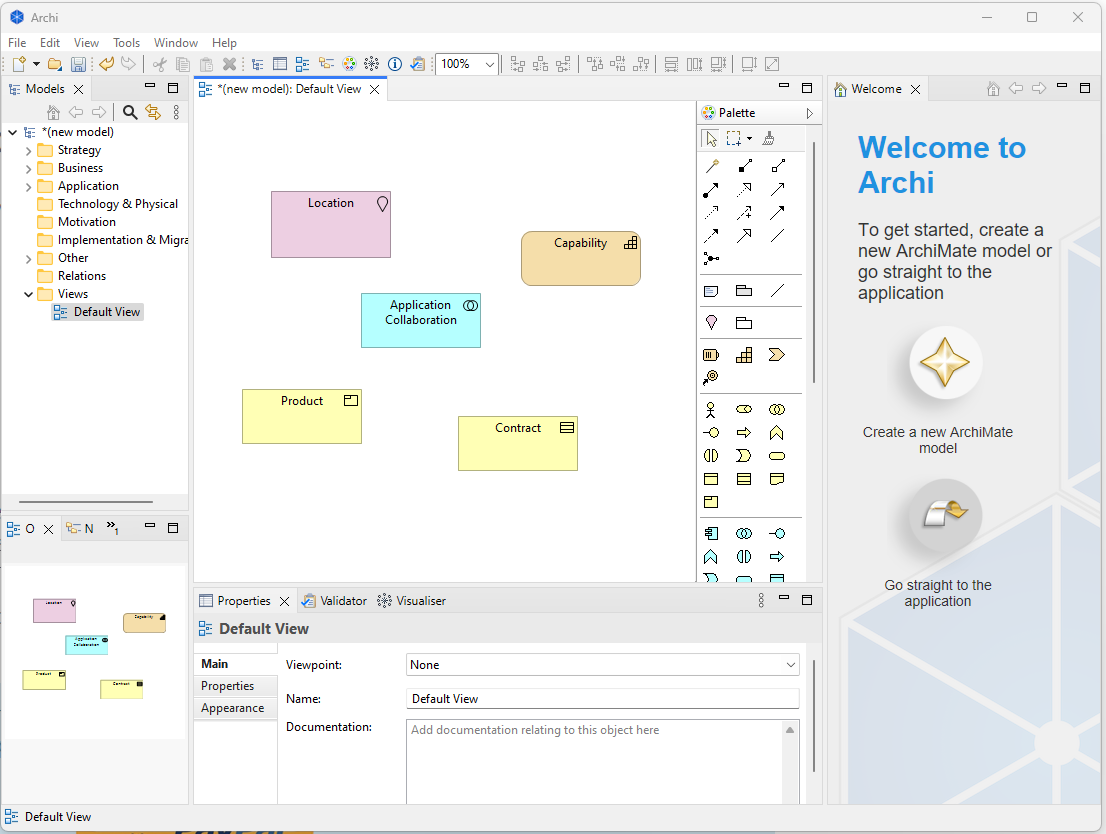Select the Note tool in Palette
Viewport: 1106px width, 834px height.
pyautogui.click(x=711, y=291)
